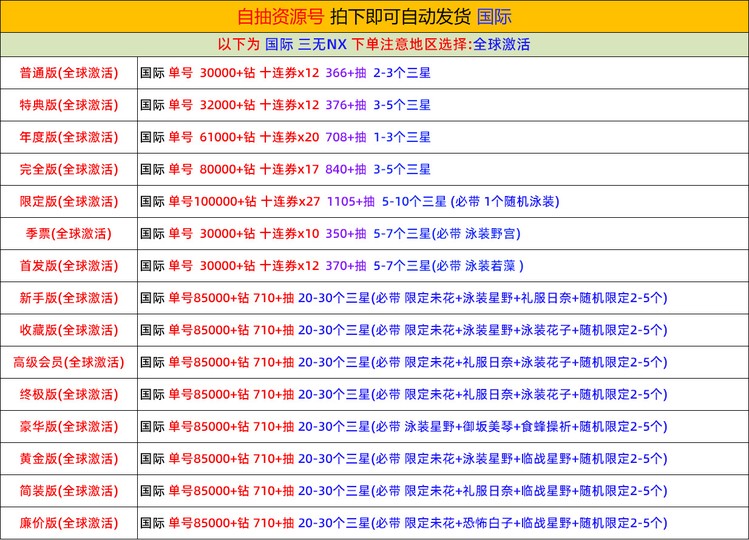Select the 特典版(全球激活) row label
The height and width of the screenshot is (540, 749).
point(69,105)
